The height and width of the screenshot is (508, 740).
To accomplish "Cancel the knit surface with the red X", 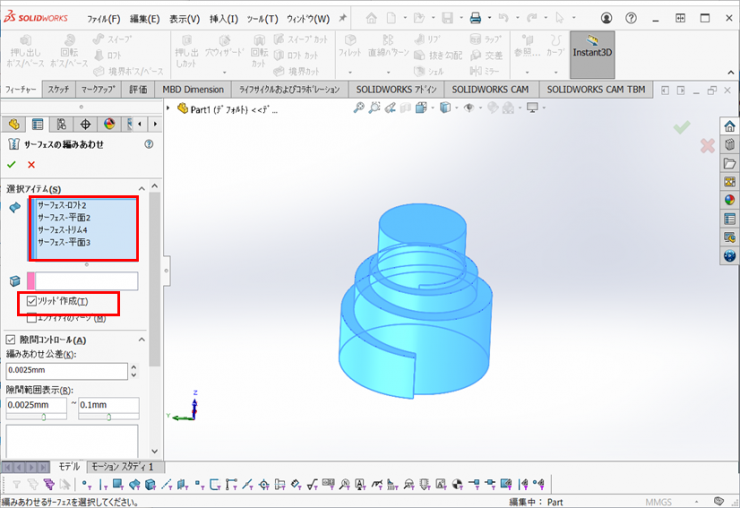I will pyautogui.click(x=31, y=164).
